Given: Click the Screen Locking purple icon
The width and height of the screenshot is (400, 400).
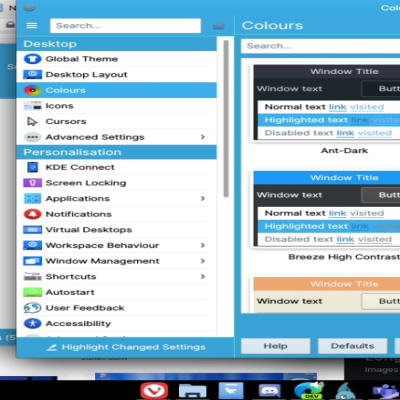Looking at the screenshot, I should point(32,183).
